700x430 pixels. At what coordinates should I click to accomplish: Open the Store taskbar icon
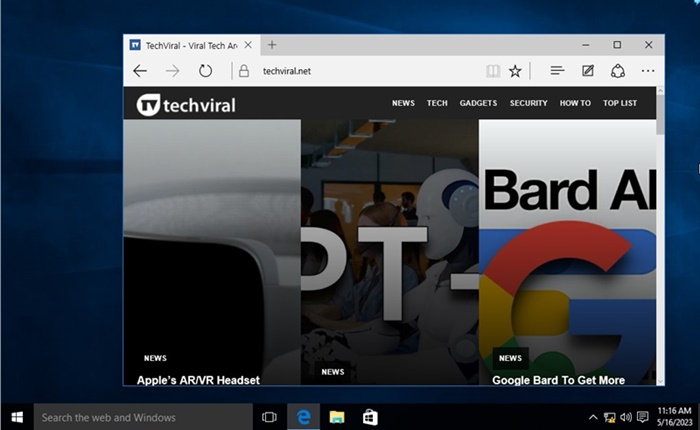[x=370, y=417]
